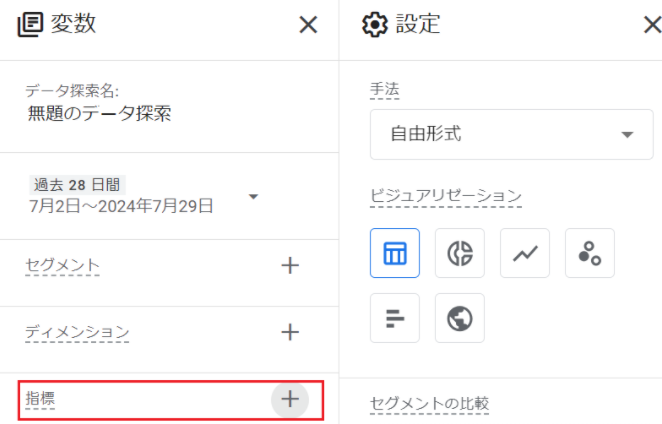Add a new セグメント with plus icon
The width and height of the screenshot is (662, 424).
pos(290,266)
